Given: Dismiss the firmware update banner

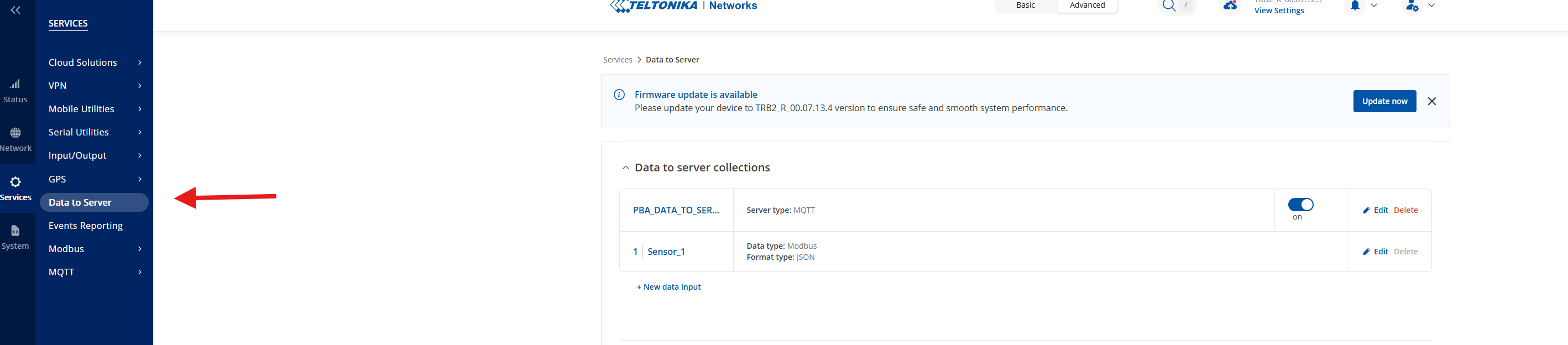Looking at the screenshot, I should [x=1431, y=101].
